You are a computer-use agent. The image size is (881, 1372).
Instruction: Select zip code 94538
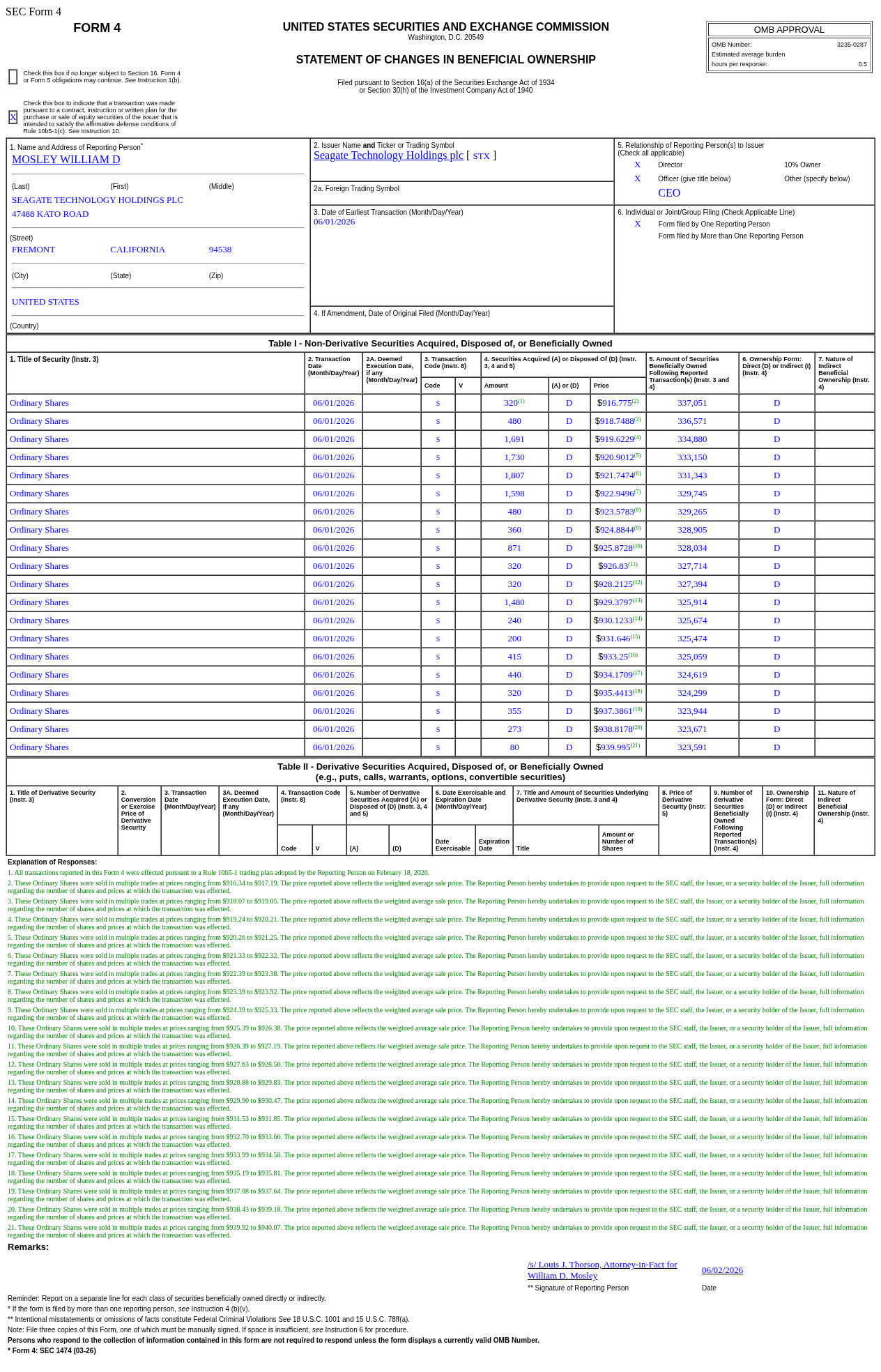pyautogui.click(x=220, y=250)
